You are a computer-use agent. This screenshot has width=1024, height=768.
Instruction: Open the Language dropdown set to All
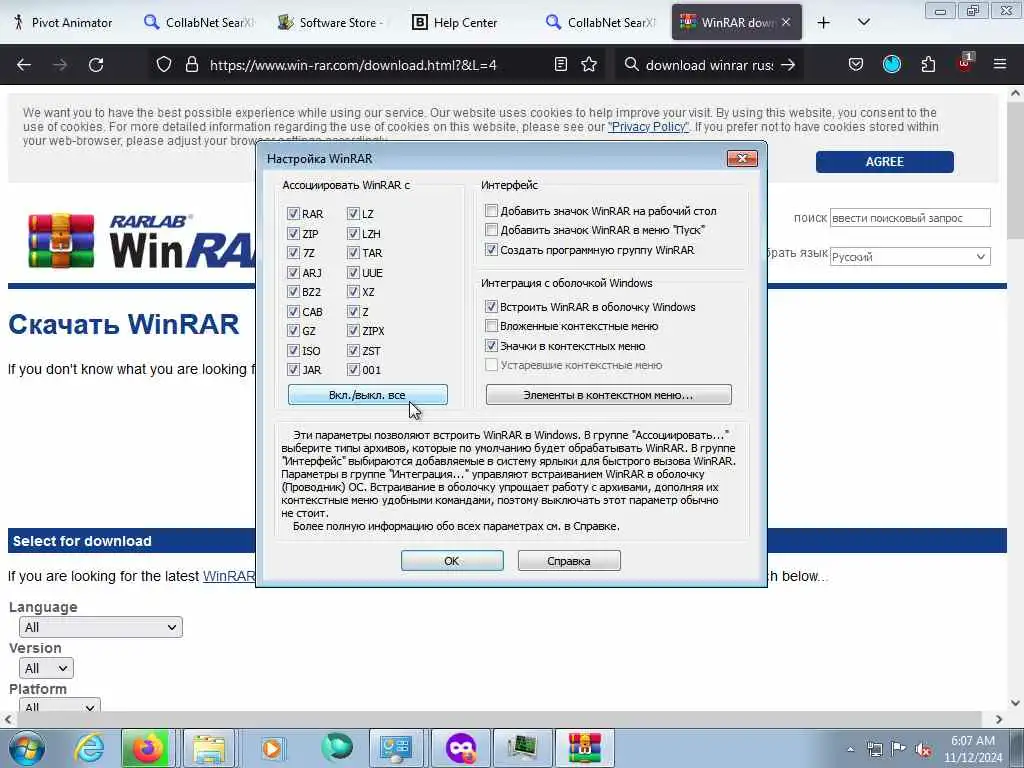[x=101, y=627]
